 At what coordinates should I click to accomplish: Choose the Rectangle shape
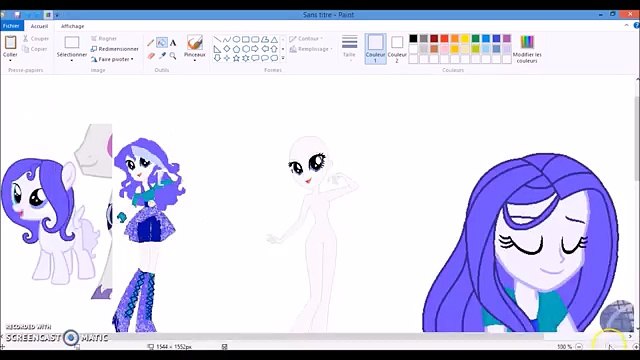[x=246, y=40]
